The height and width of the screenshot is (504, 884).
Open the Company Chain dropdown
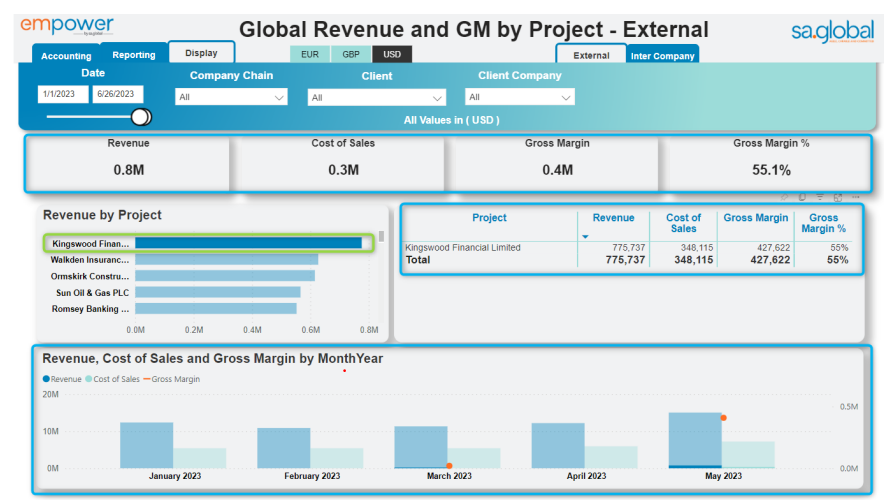click(x=231, y=97)
